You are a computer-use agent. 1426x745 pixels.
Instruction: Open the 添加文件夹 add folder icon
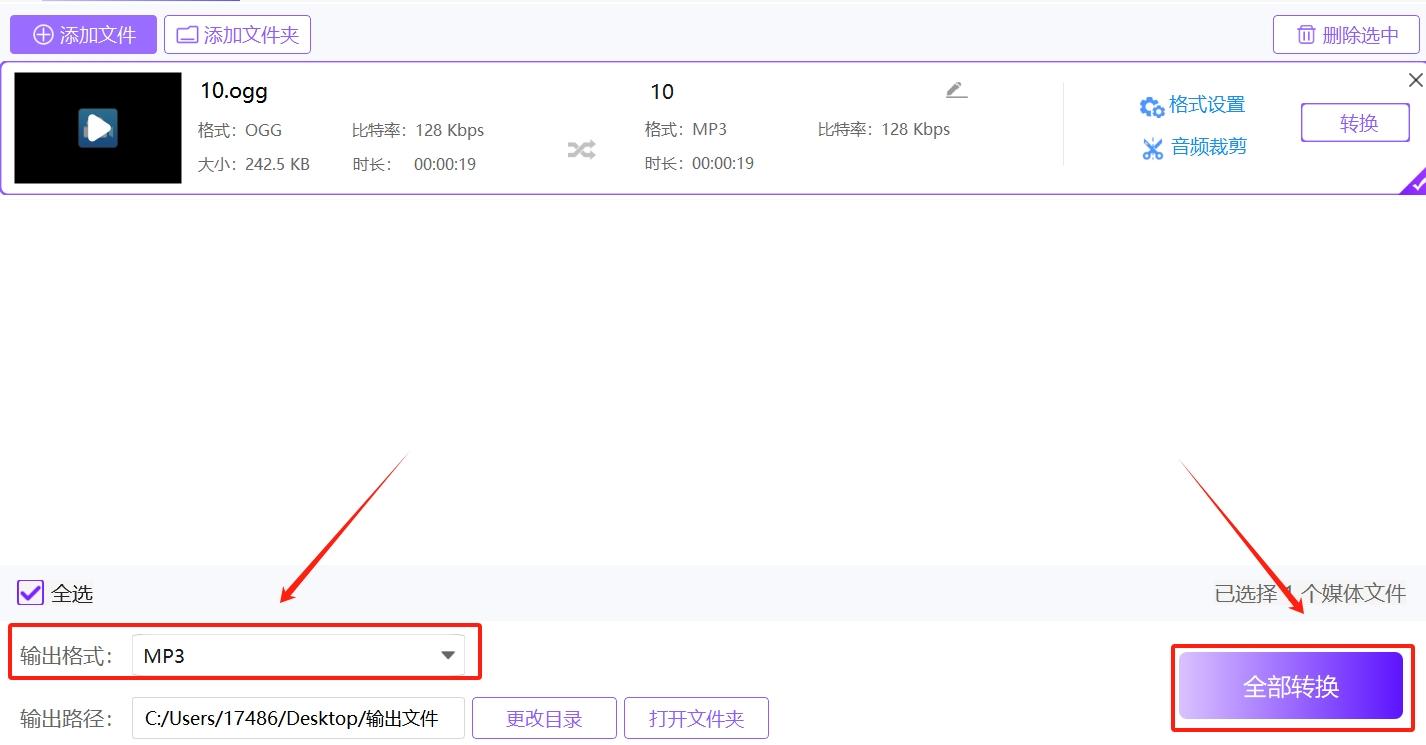[x=187, y=34]
